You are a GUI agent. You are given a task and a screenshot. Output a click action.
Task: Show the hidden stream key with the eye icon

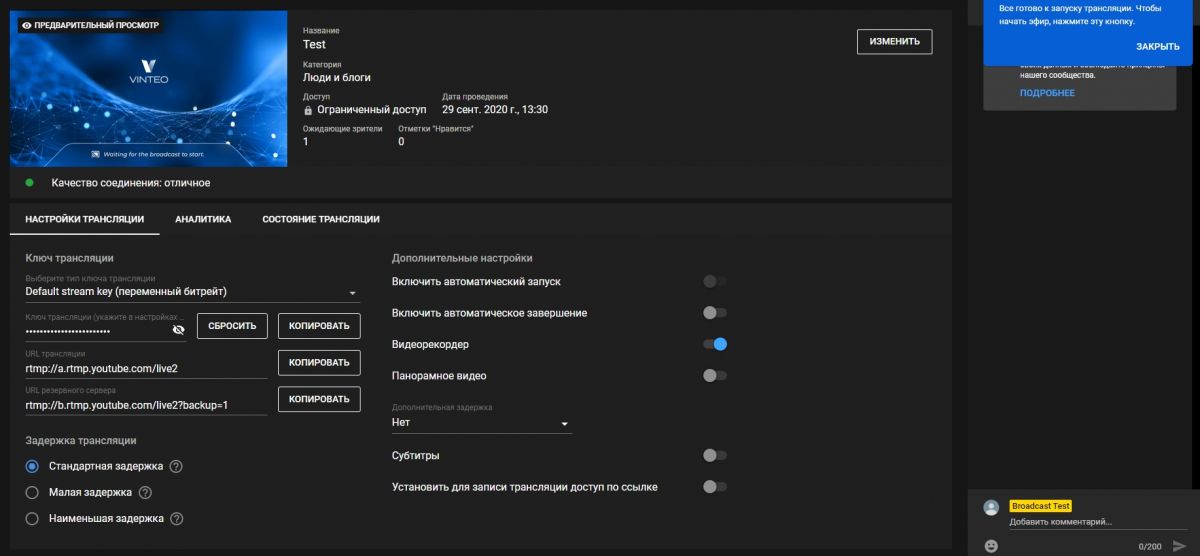pyautogui.click(x=179, y=329)
